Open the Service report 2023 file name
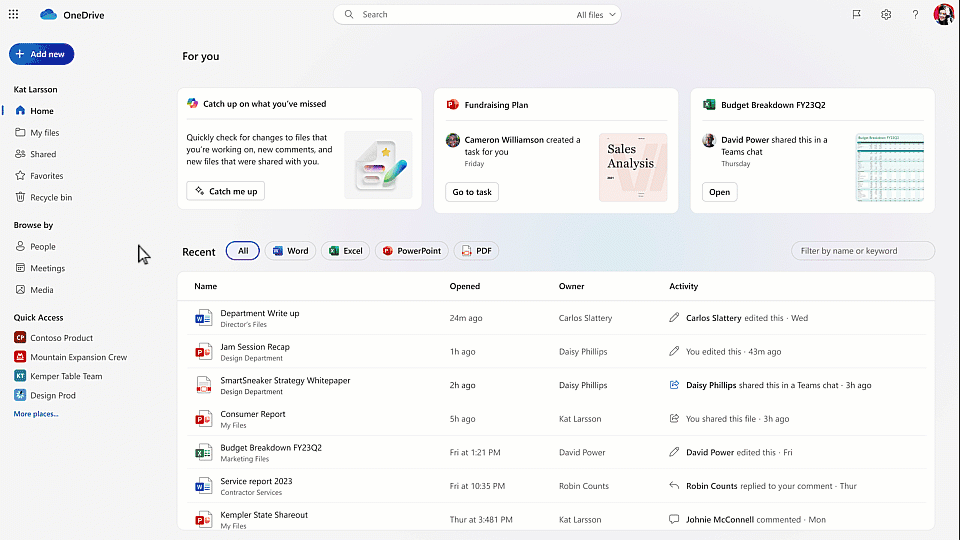Image resolution: width=960 pixels, height=540 pixels. [257, 481]
